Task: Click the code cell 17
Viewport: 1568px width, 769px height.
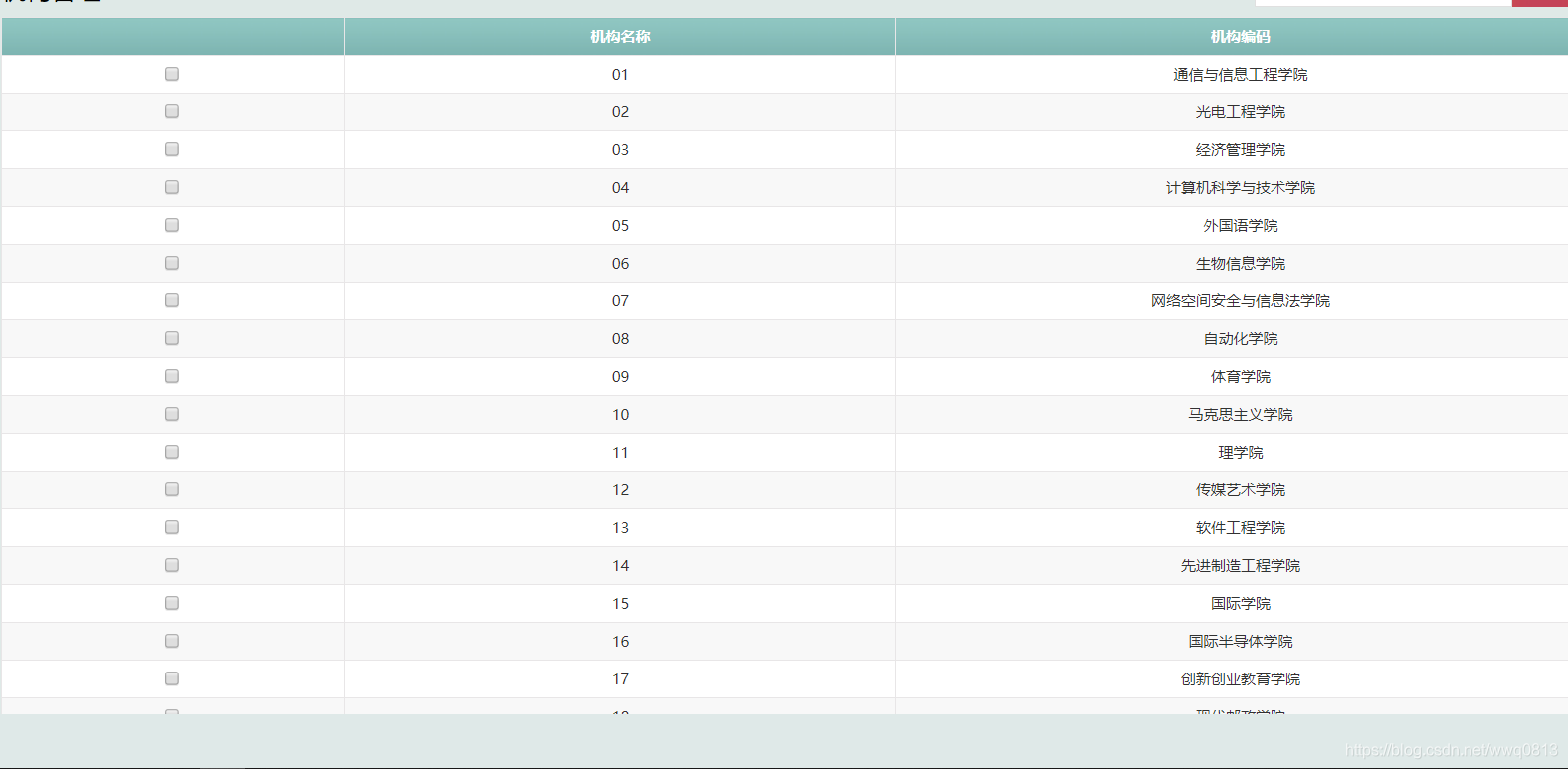Action: coord(620,679)
